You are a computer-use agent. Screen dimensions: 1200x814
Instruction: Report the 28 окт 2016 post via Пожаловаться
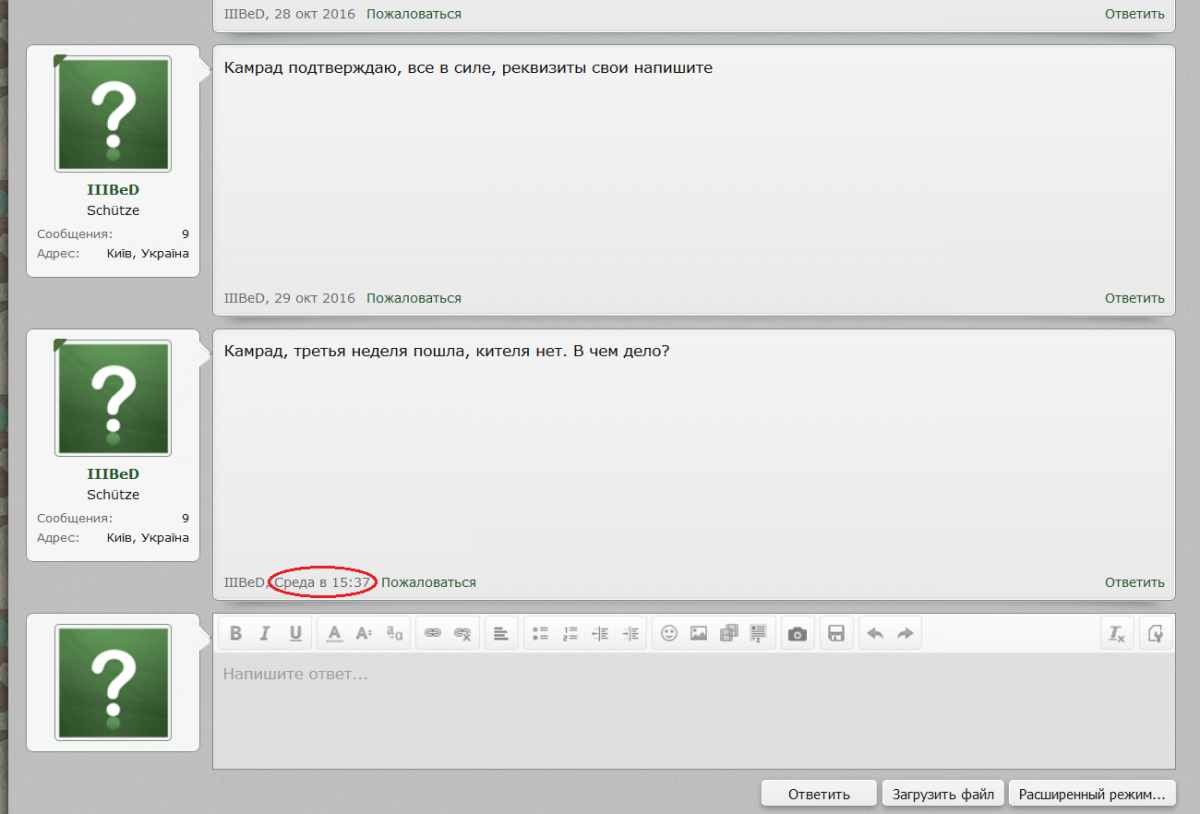pos(414,14)
